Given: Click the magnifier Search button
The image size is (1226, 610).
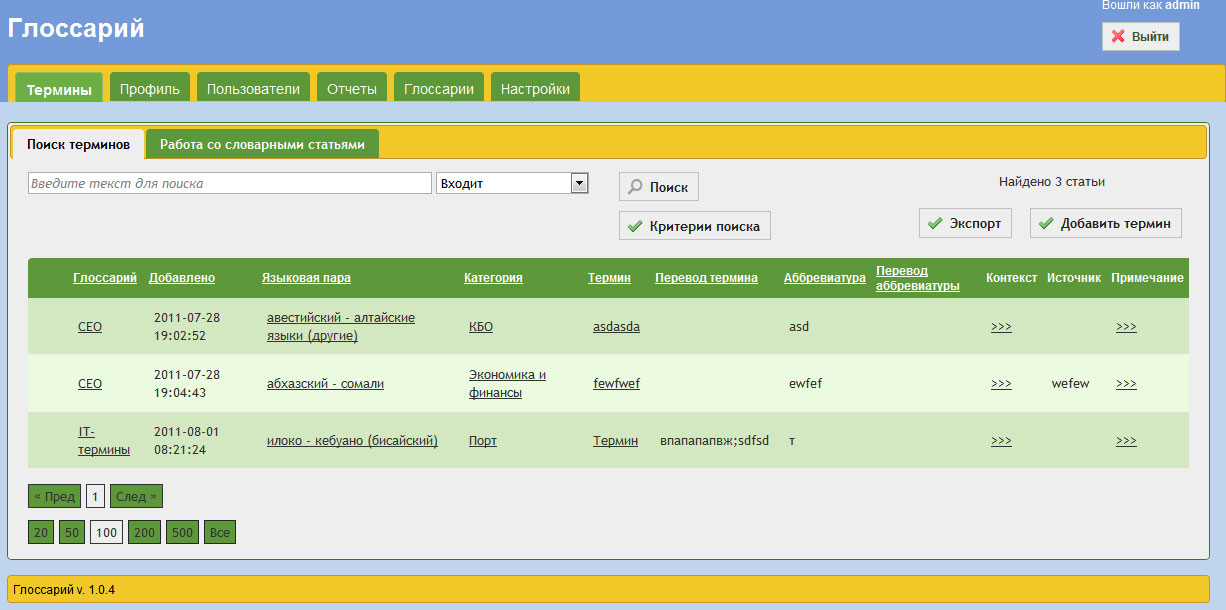Looking at the screenshot, I should pos(658,187).
